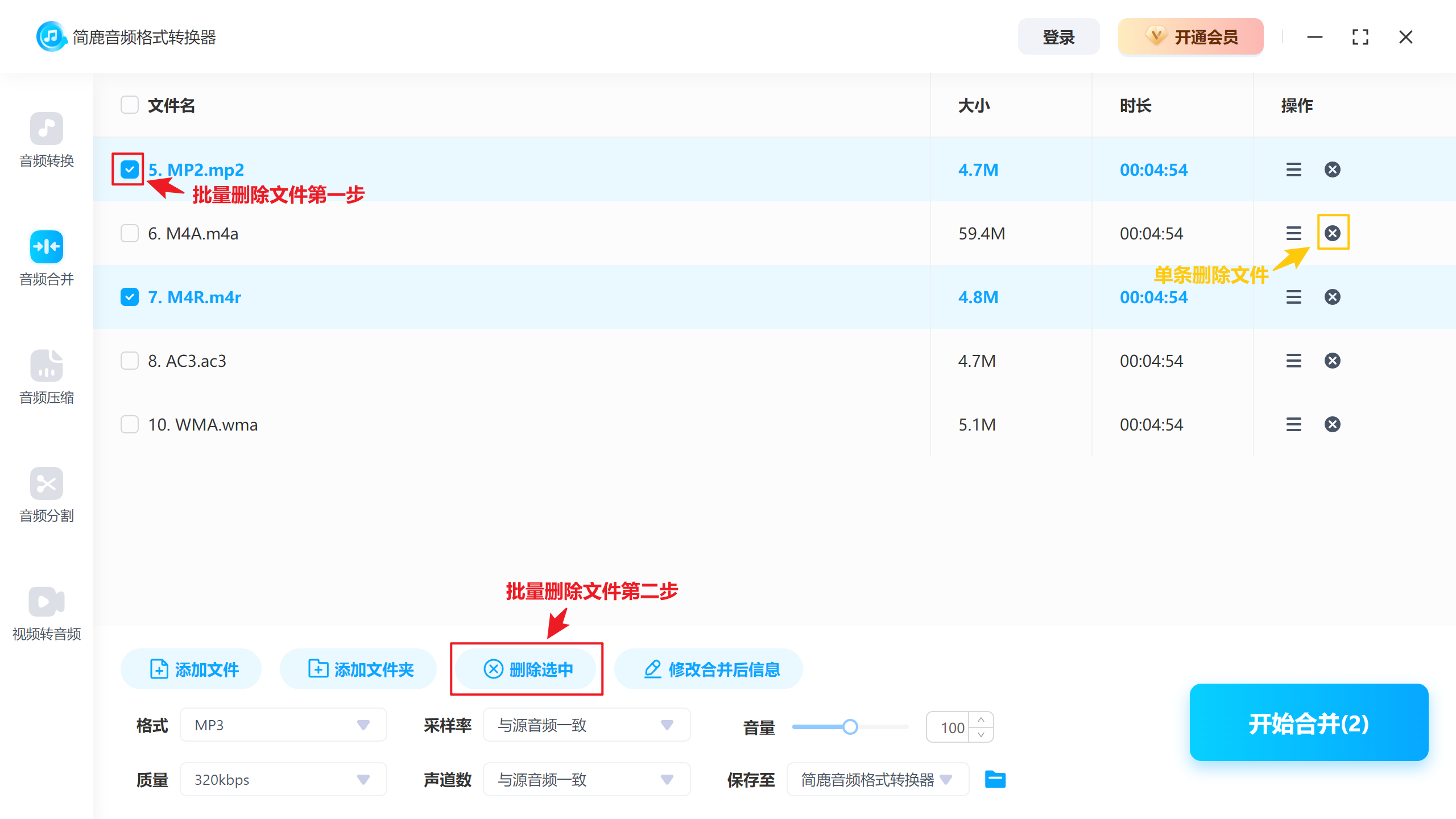This screenshot has width=1456, height=819.
Task: Remove 10. WMA.wma from the list
Action: (1333, 424)
